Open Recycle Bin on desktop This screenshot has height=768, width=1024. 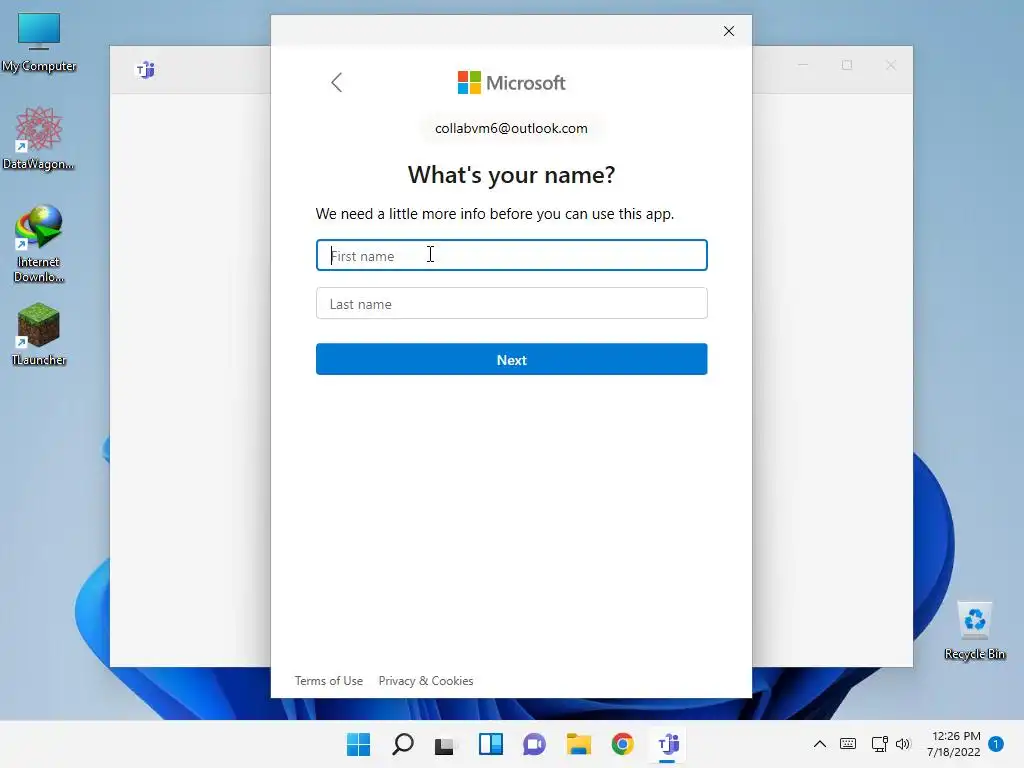[974, 631]
